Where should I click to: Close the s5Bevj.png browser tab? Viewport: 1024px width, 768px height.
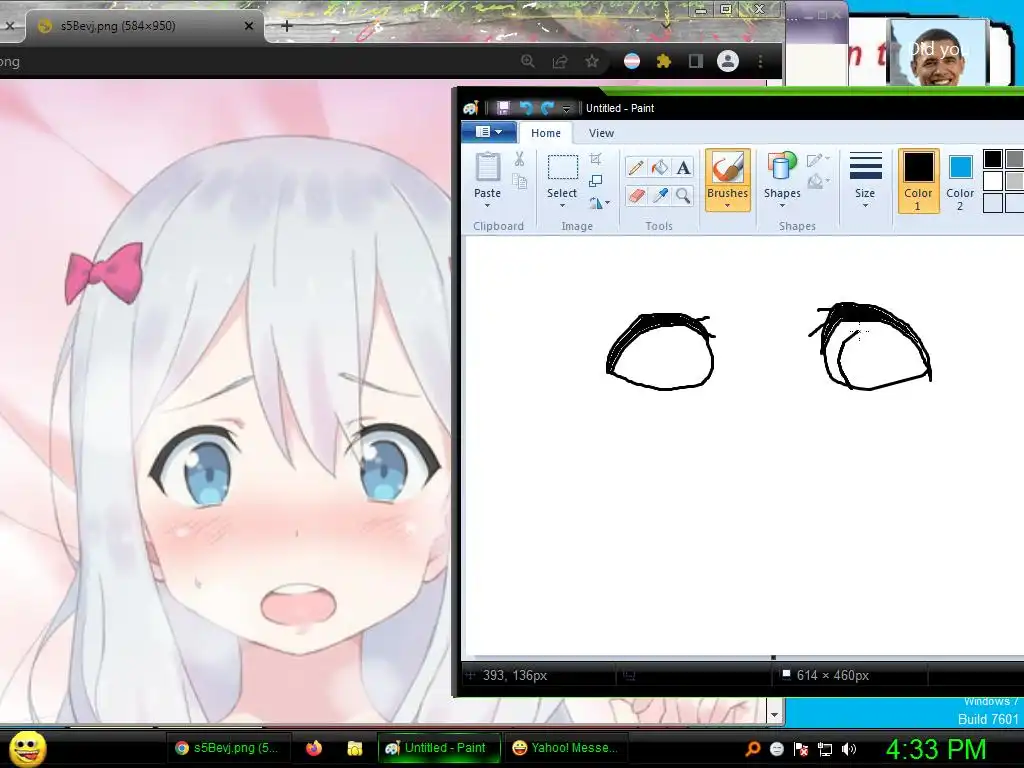click(249, 26)
